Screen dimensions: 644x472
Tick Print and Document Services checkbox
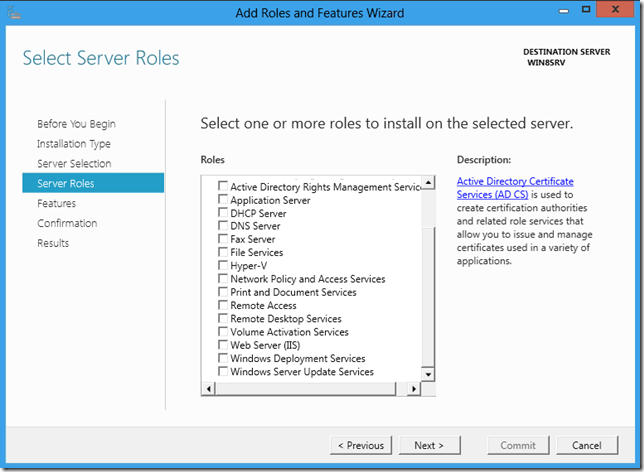point(223,292)
